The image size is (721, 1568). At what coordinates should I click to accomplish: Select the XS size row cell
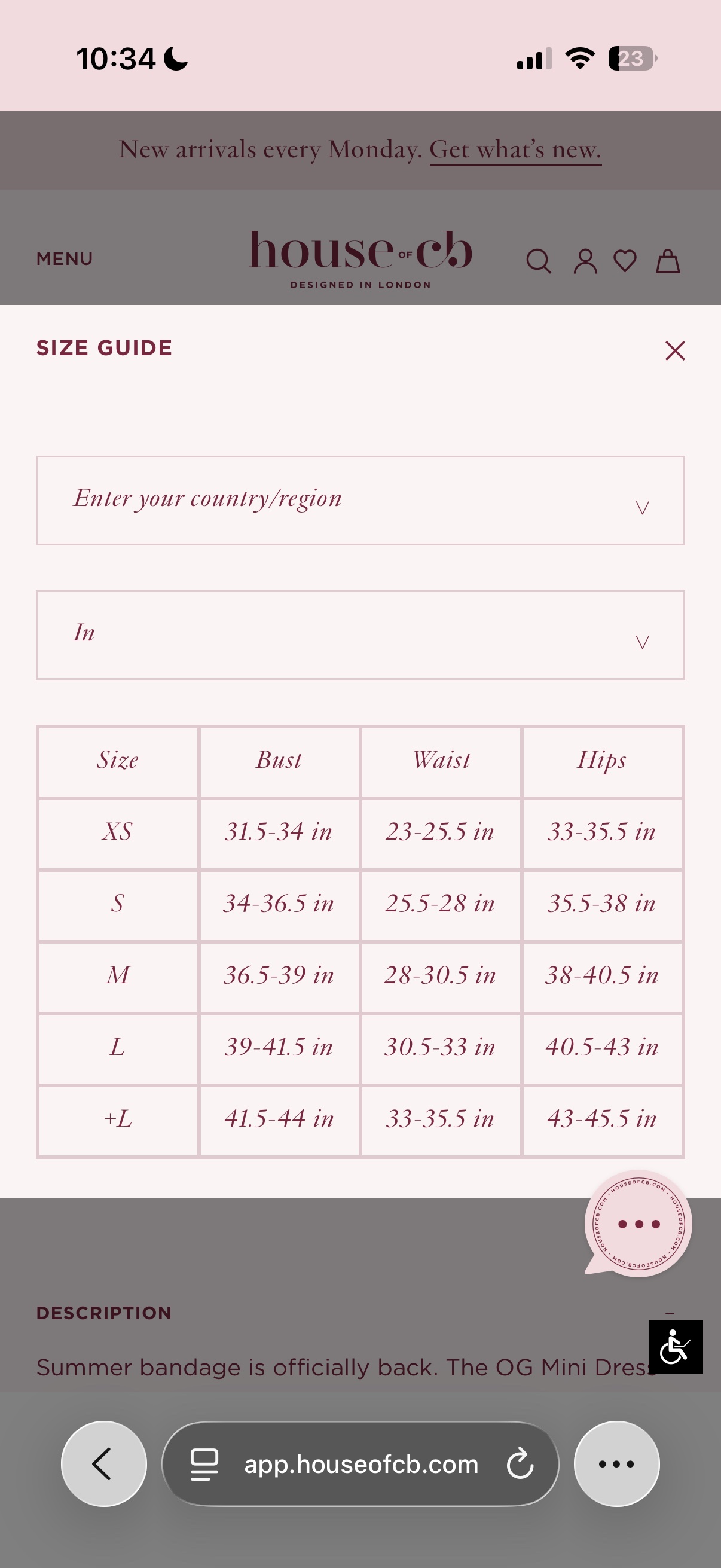[118, 832]
